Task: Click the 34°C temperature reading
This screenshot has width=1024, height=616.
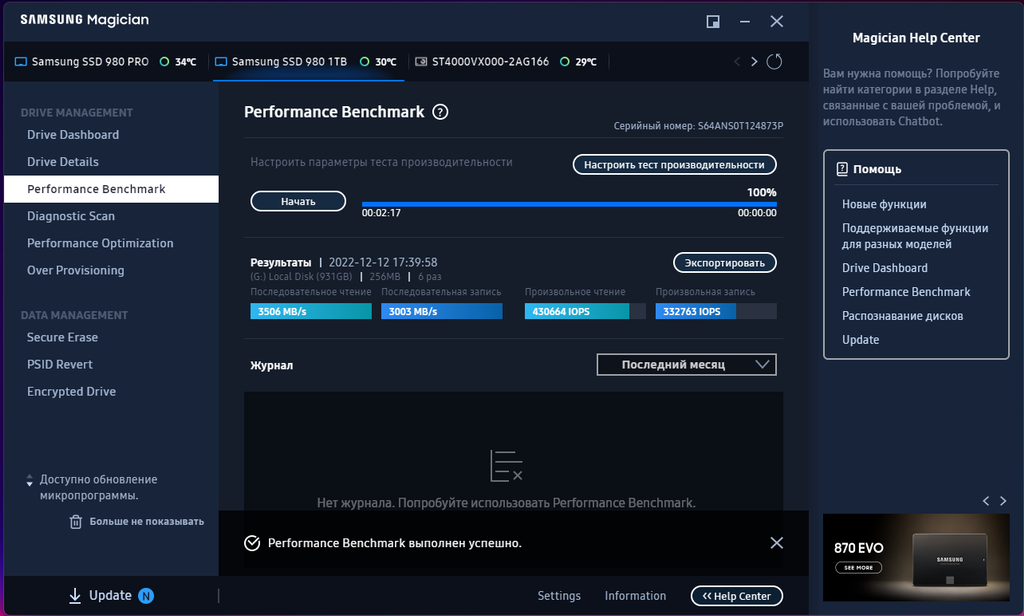Action: point(185,62)
